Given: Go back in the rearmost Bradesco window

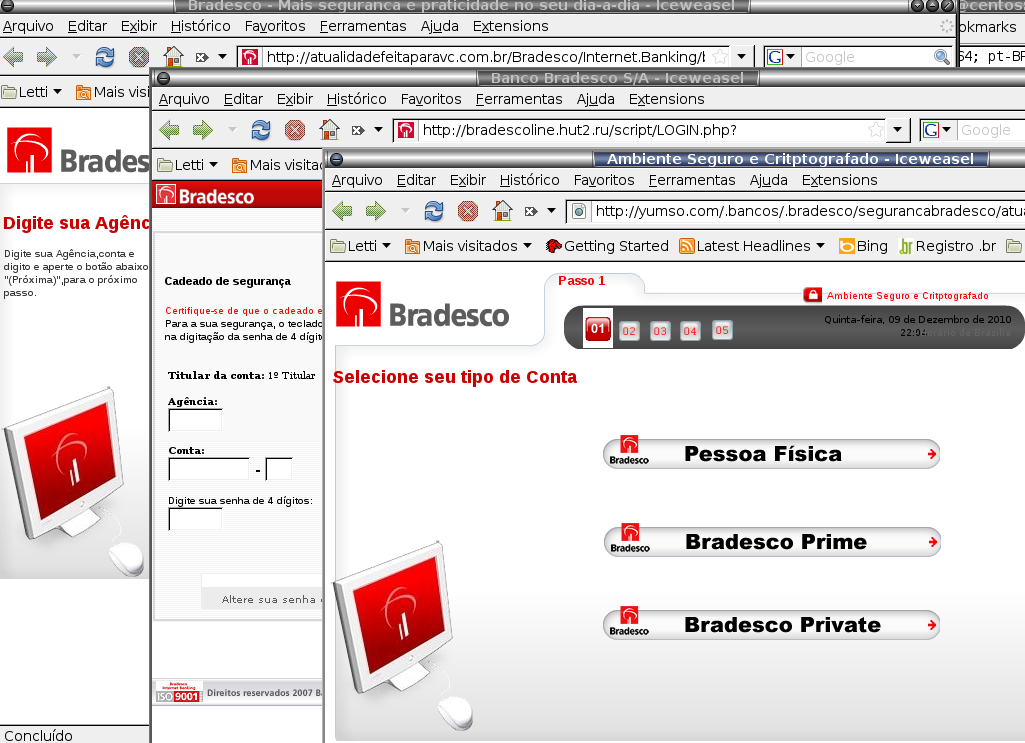Looking at the screenshot, I should [x=14, y=57].
